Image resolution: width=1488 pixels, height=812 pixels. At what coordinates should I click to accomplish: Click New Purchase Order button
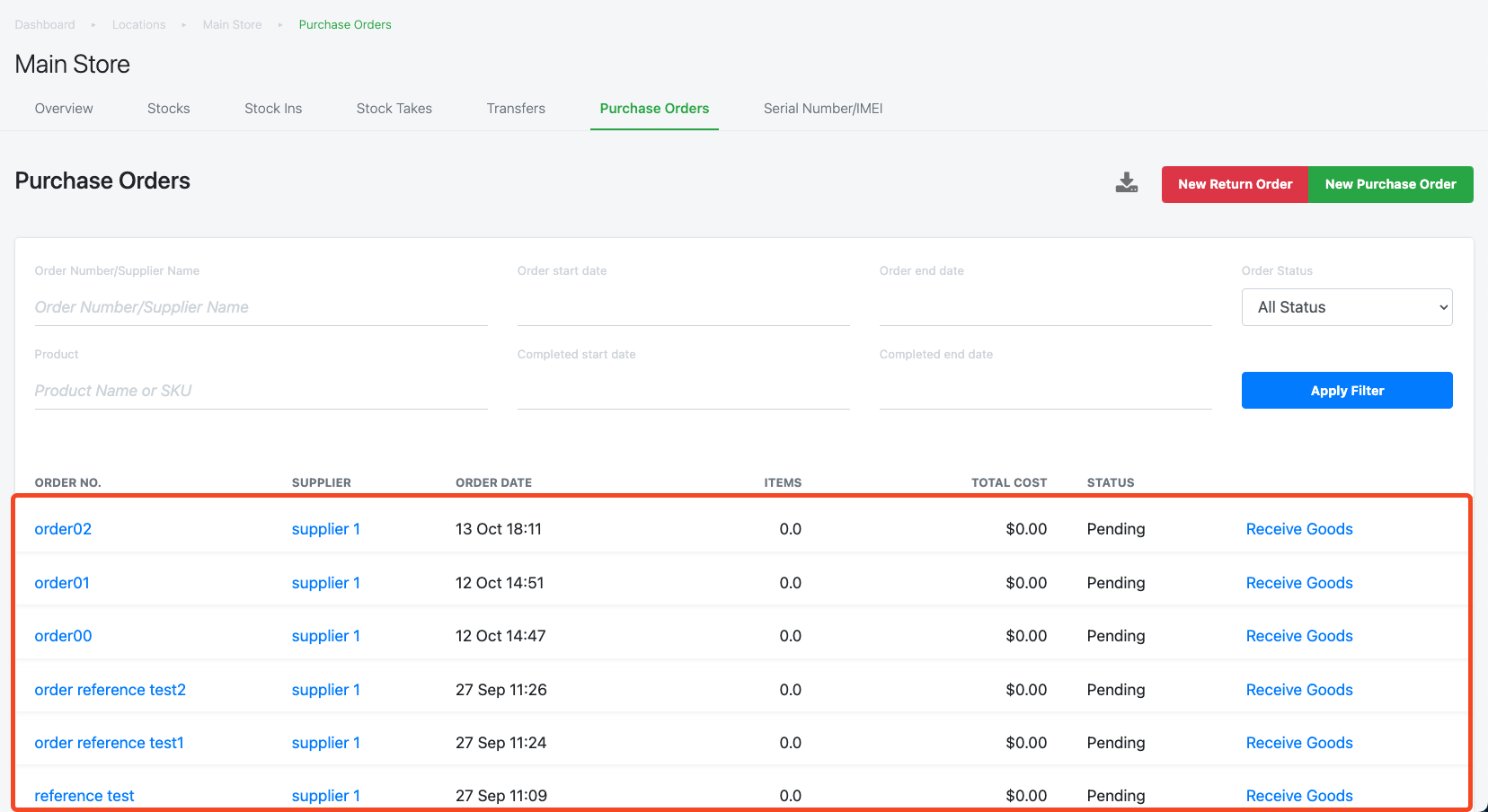[x=1390, y=184]
